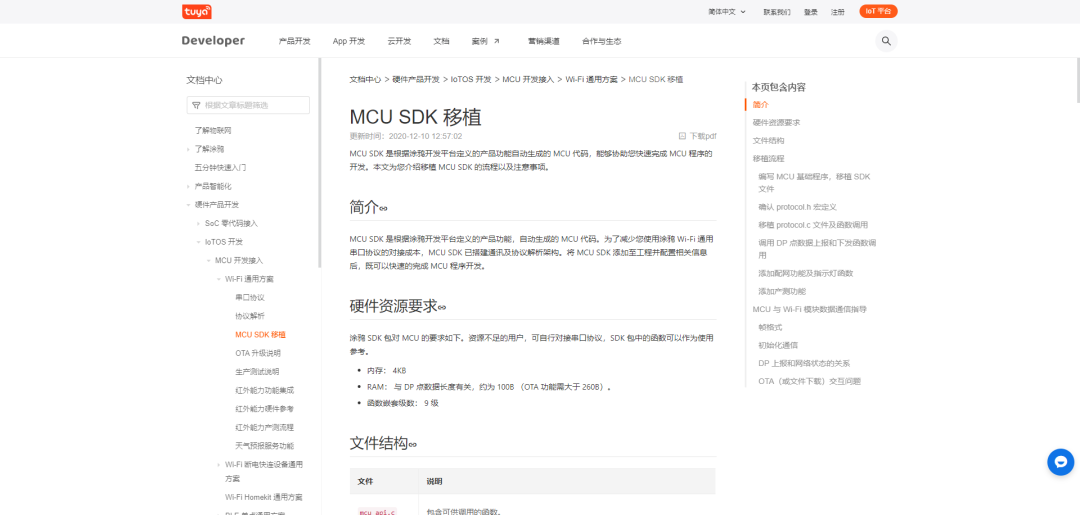Screen dimensions: 1080x515
Task: Open the search magnifier icon
Action: [x=886, y=41]
